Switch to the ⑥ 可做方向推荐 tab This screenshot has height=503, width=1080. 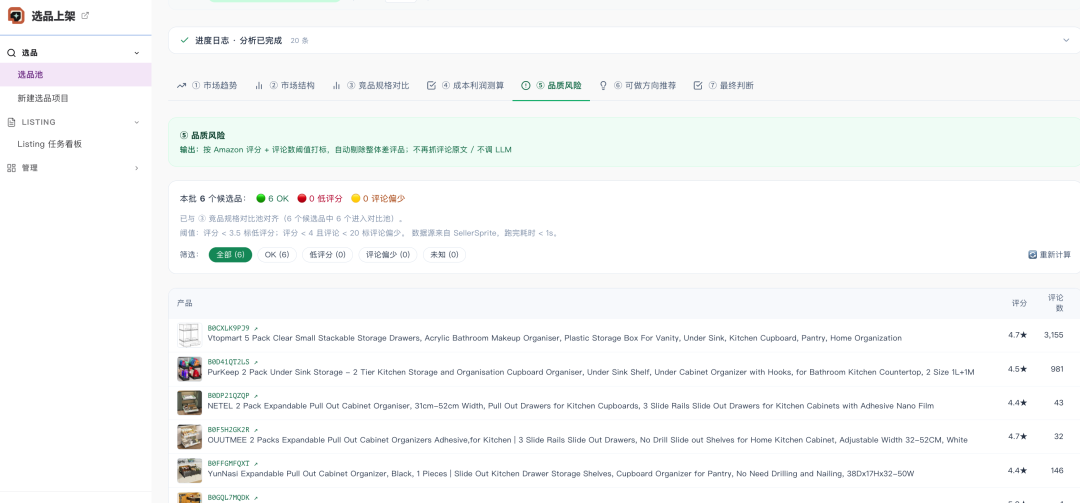pos(638,85)
